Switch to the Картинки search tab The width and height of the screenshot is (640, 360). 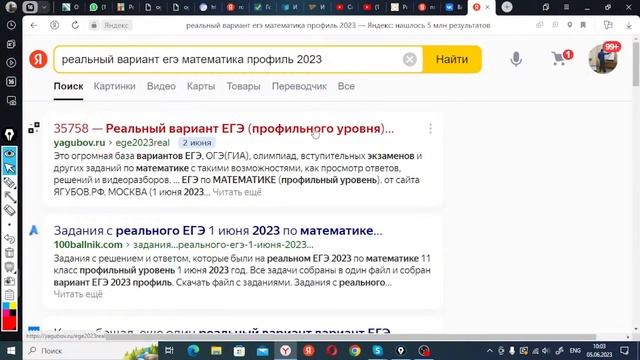(x=114, y=86)
